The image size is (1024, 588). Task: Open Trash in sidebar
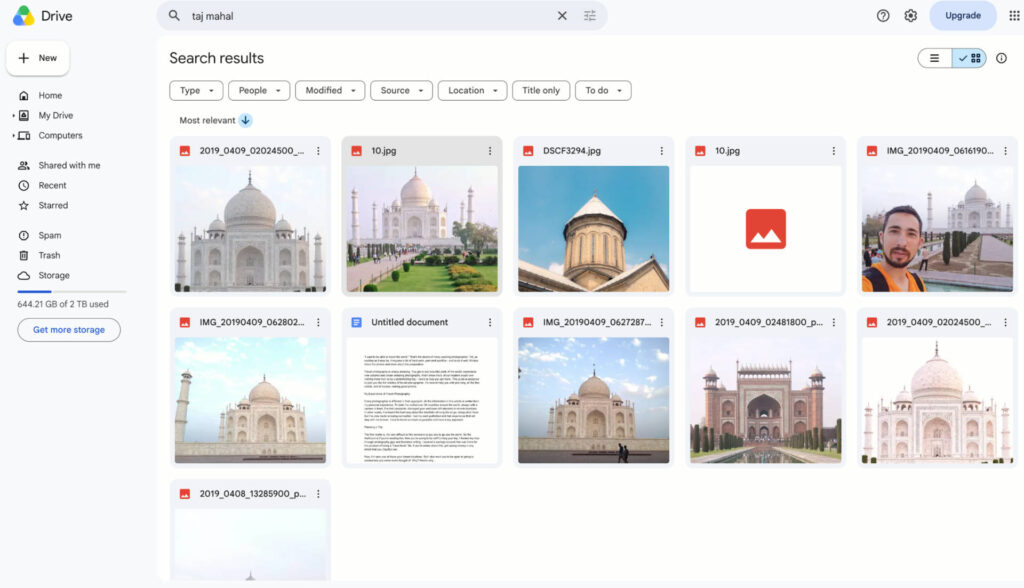click(x=49, y=255)
